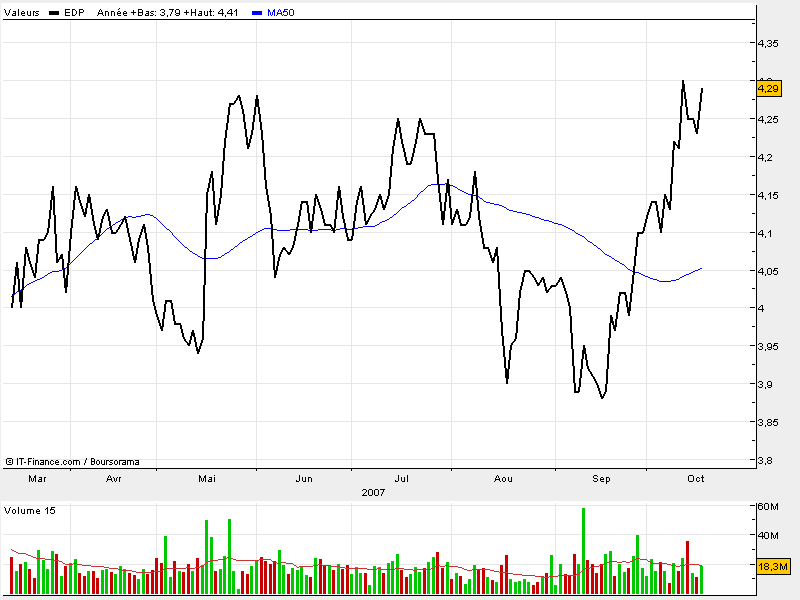Screen dimensions: 800x600
Task: Switch to the Mai month label
Action: coord(206,479)
